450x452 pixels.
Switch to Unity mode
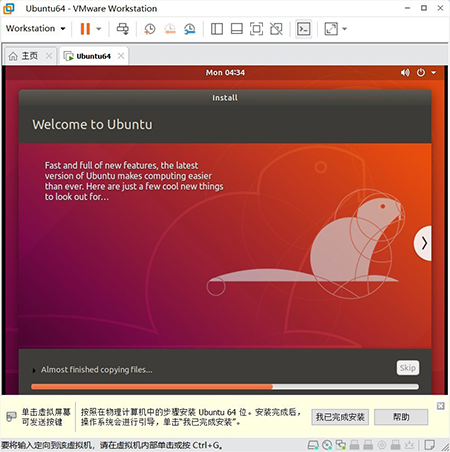[x=276, y=29]
